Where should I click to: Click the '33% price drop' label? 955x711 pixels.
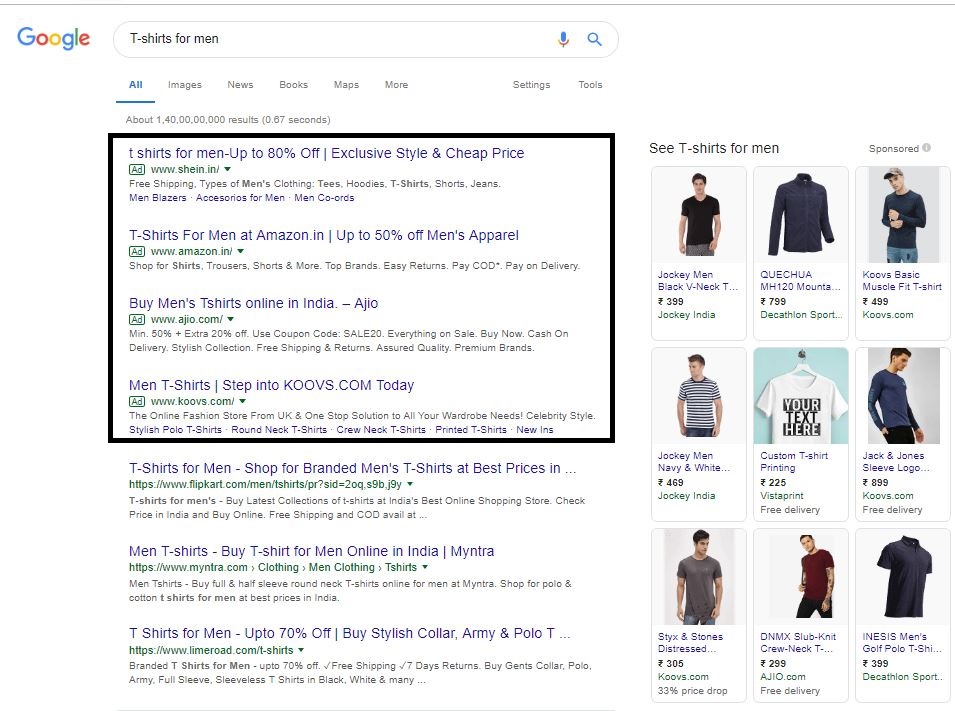(x=692, y=691)
